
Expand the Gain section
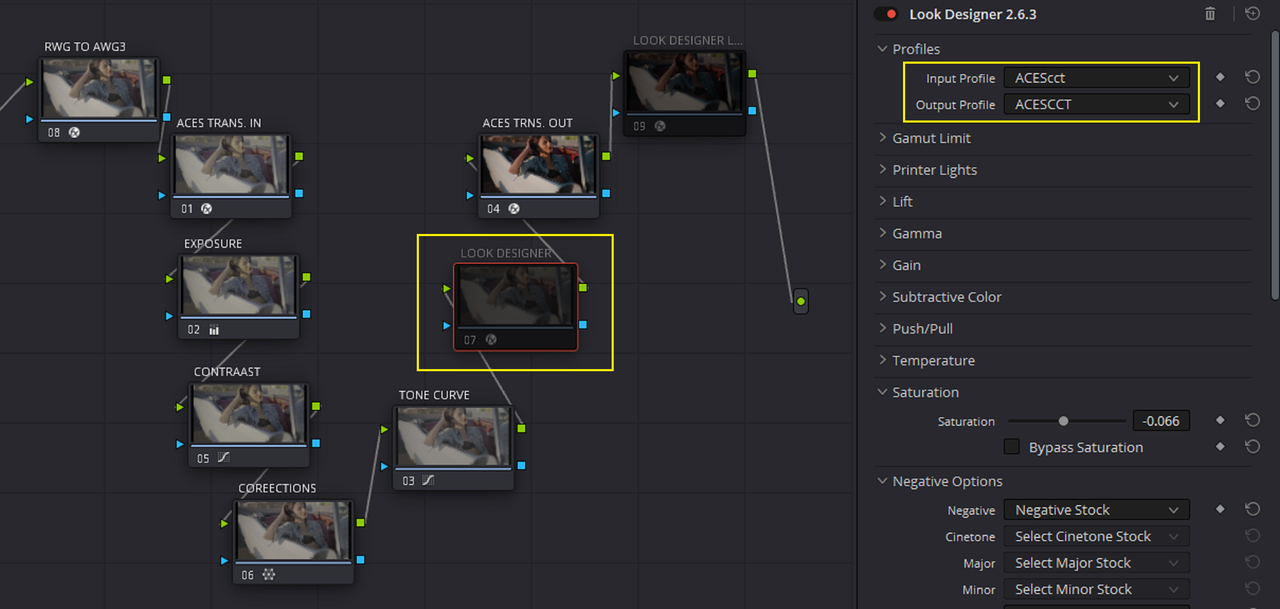883,265
